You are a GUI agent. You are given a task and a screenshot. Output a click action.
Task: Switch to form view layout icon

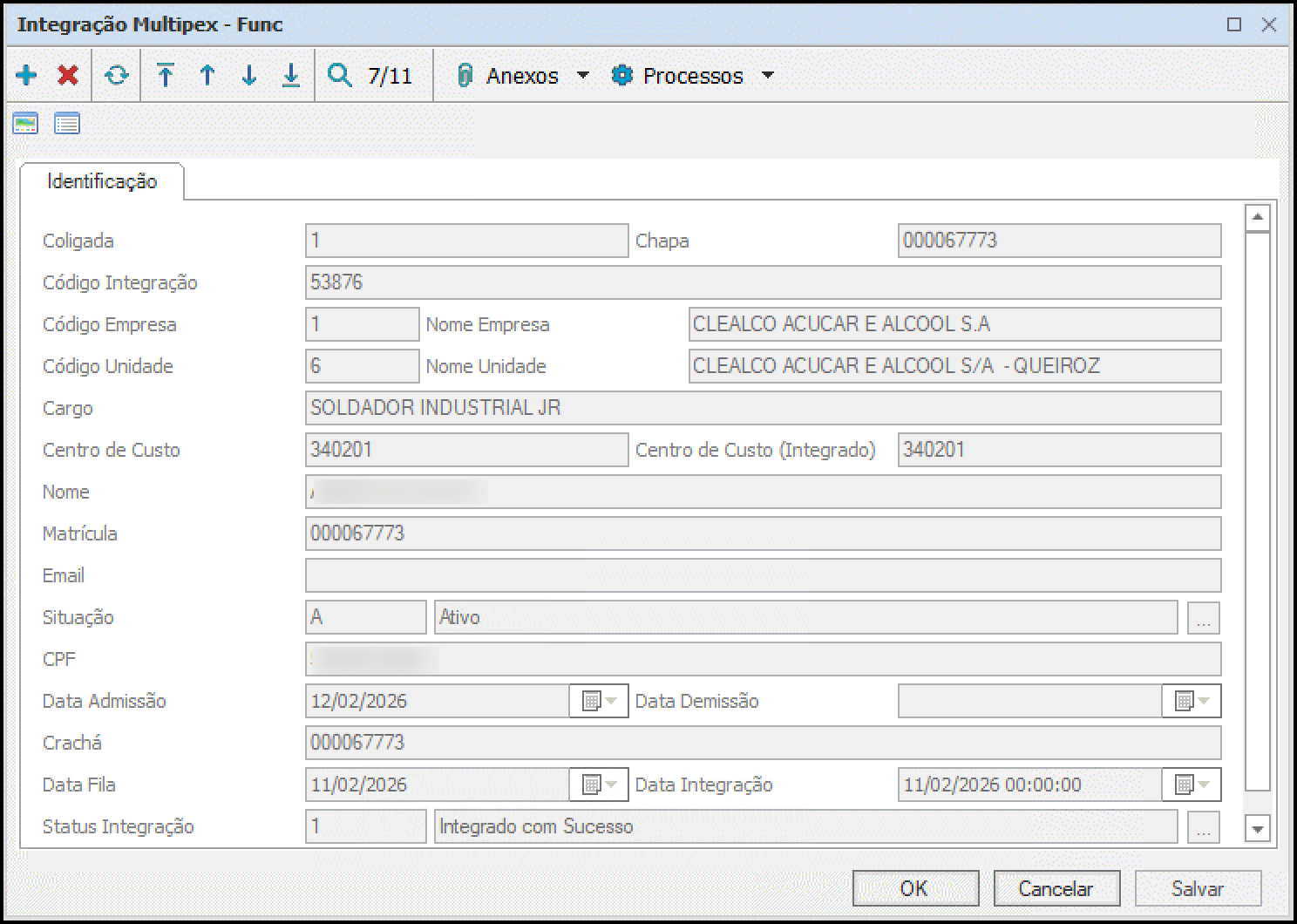coord(25,124)
